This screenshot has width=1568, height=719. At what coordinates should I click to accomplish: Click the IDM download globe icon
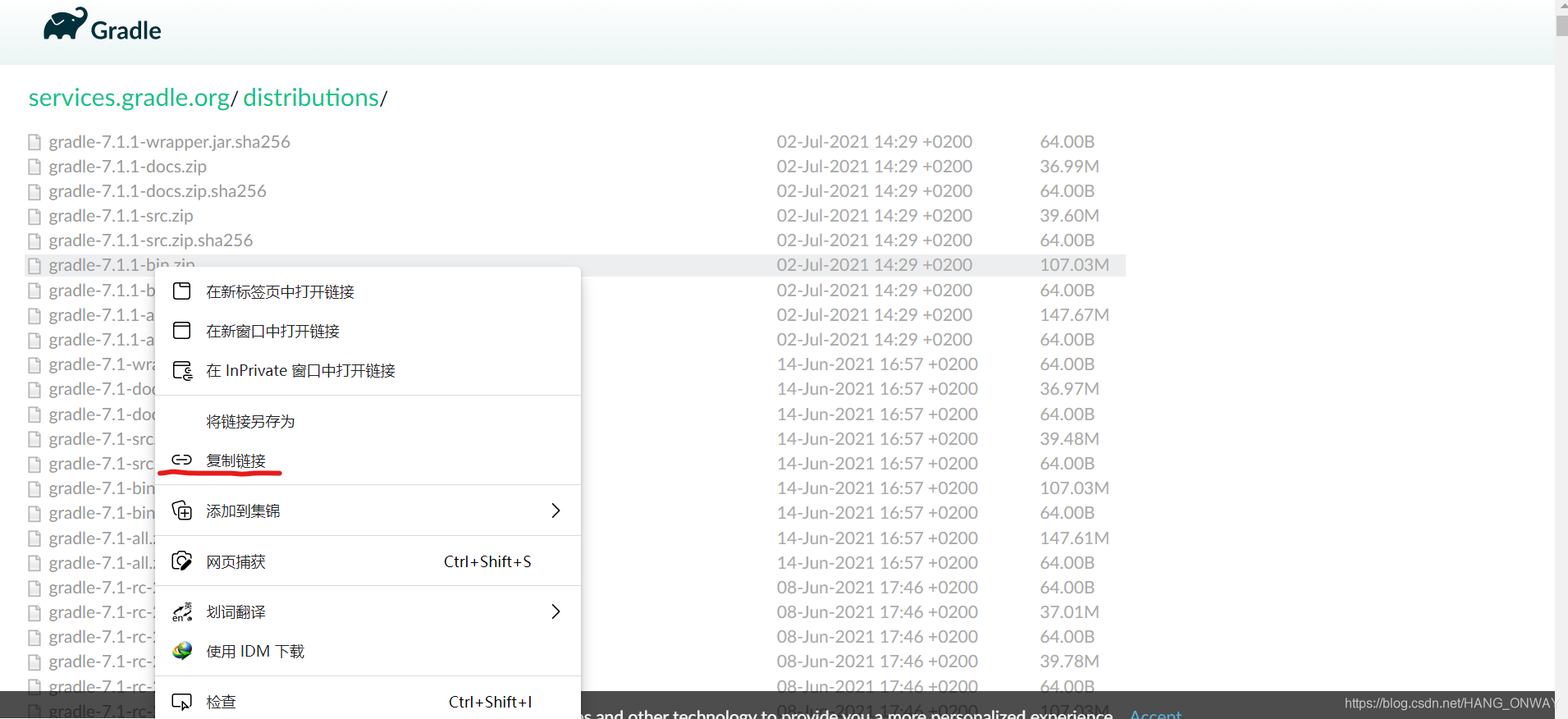click(x=182, y=651)
